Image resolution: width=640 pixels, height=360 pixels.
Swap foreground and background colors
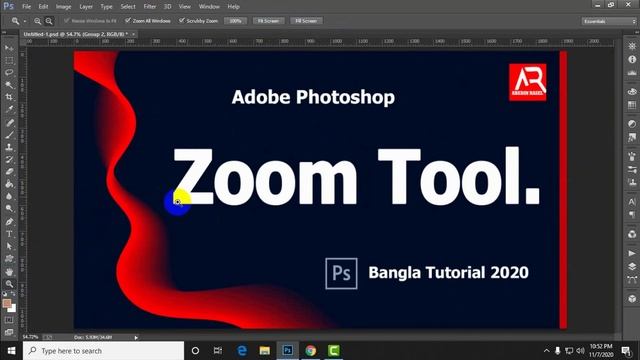point(13,294)
